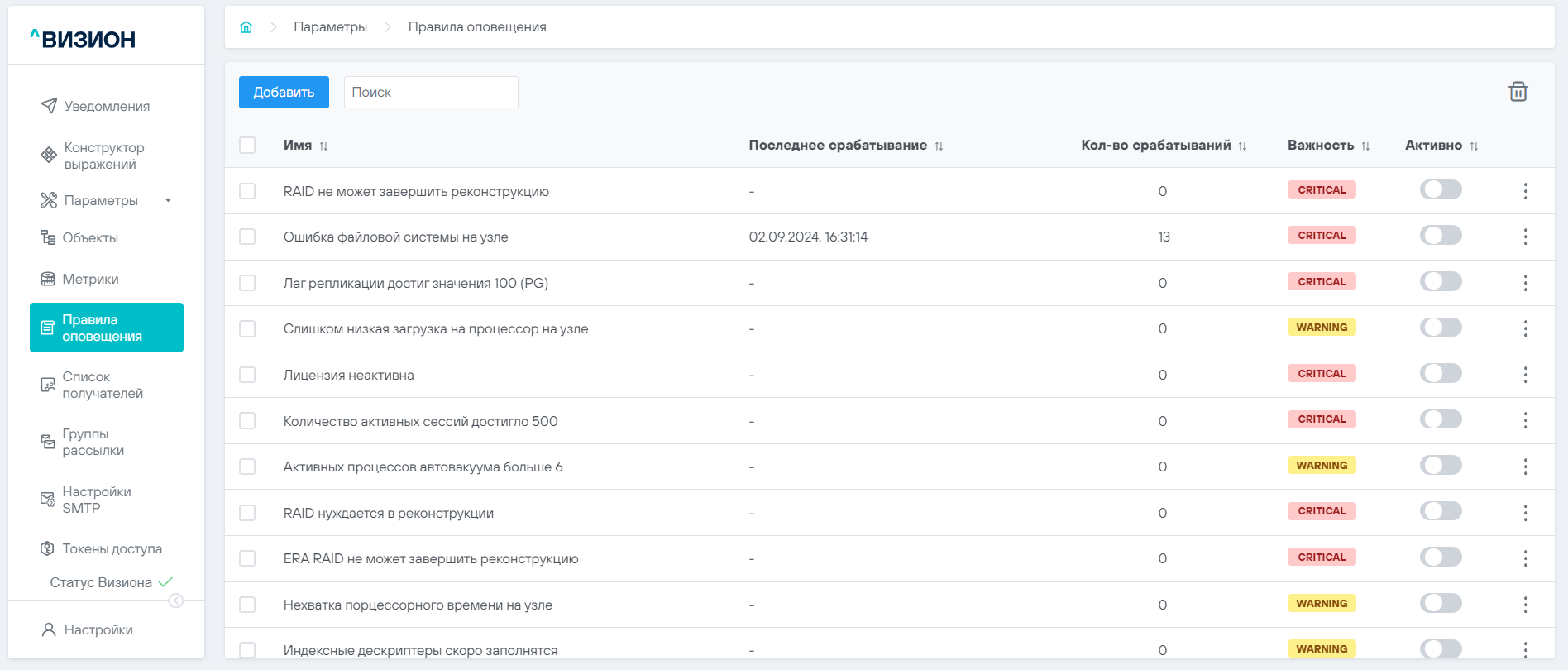Click the Метрики sidebar icon

coord(48,279)
